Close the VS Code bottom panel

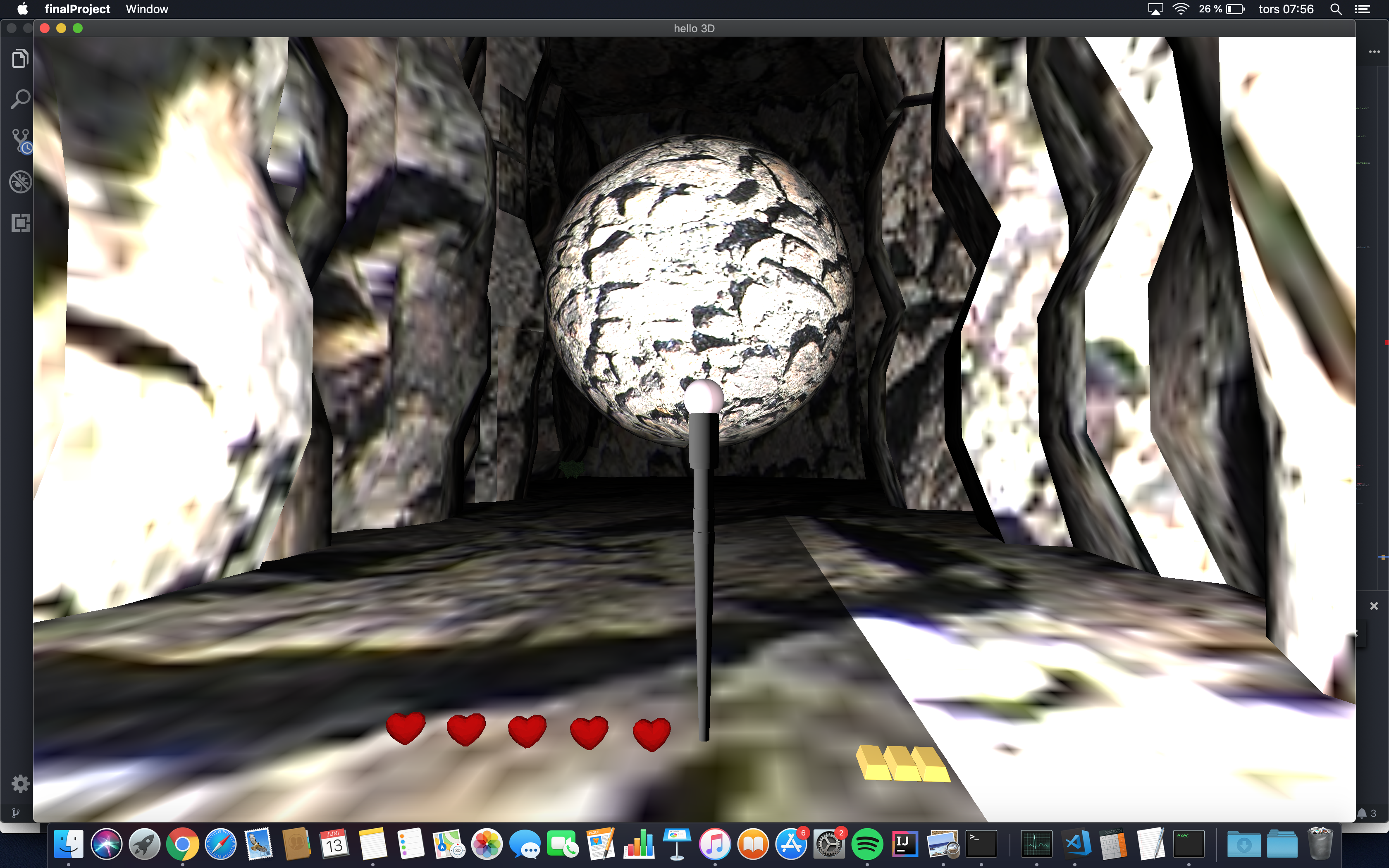(x=1374, y=606)
